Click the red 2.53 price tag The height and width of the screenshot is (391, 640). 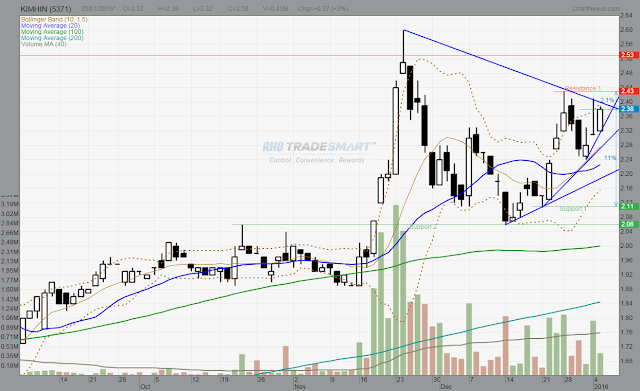click(628, 55)
